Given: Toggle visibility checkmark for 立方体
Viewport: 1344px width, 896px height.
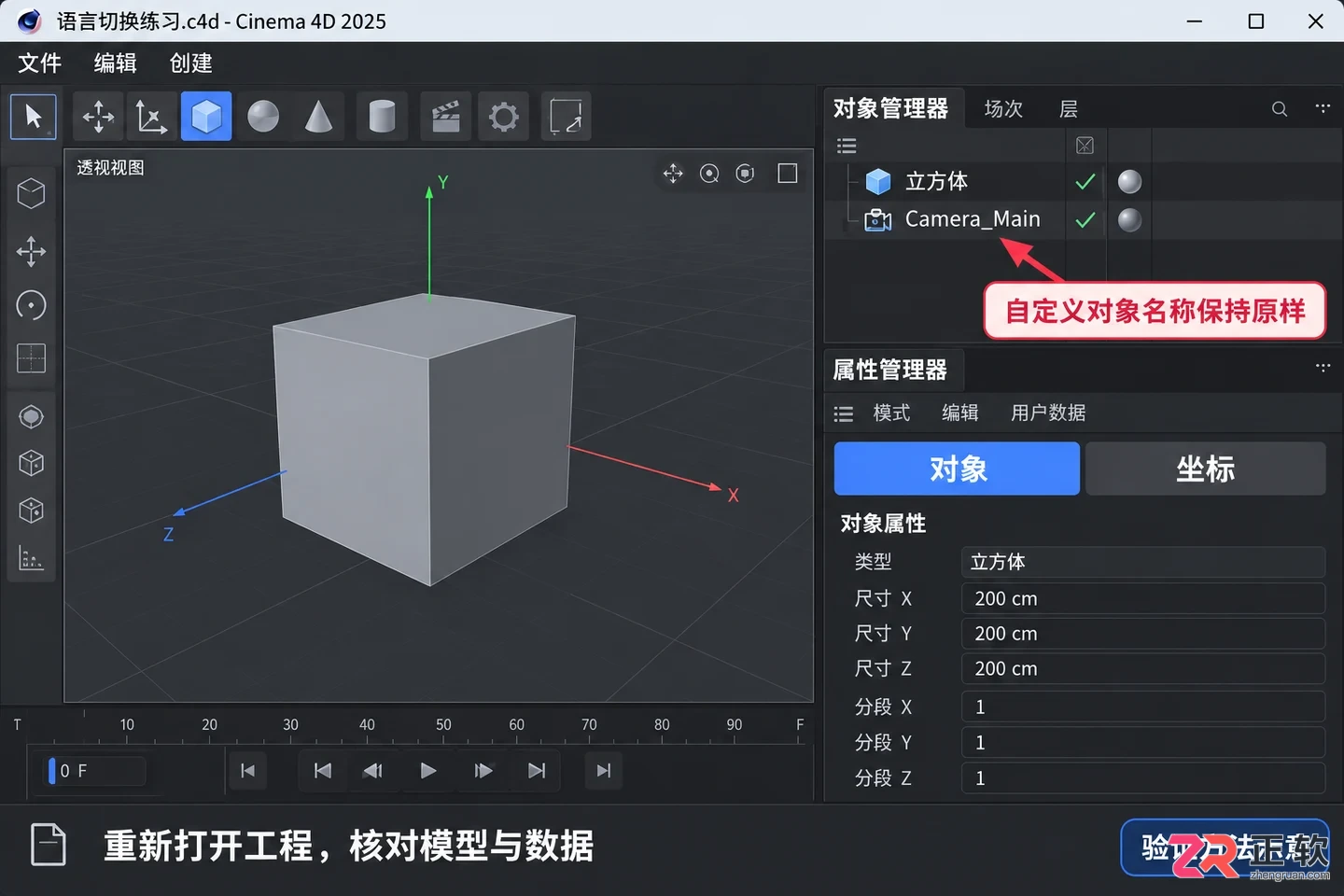Looking at the screenshot, I should (1085, 182).
